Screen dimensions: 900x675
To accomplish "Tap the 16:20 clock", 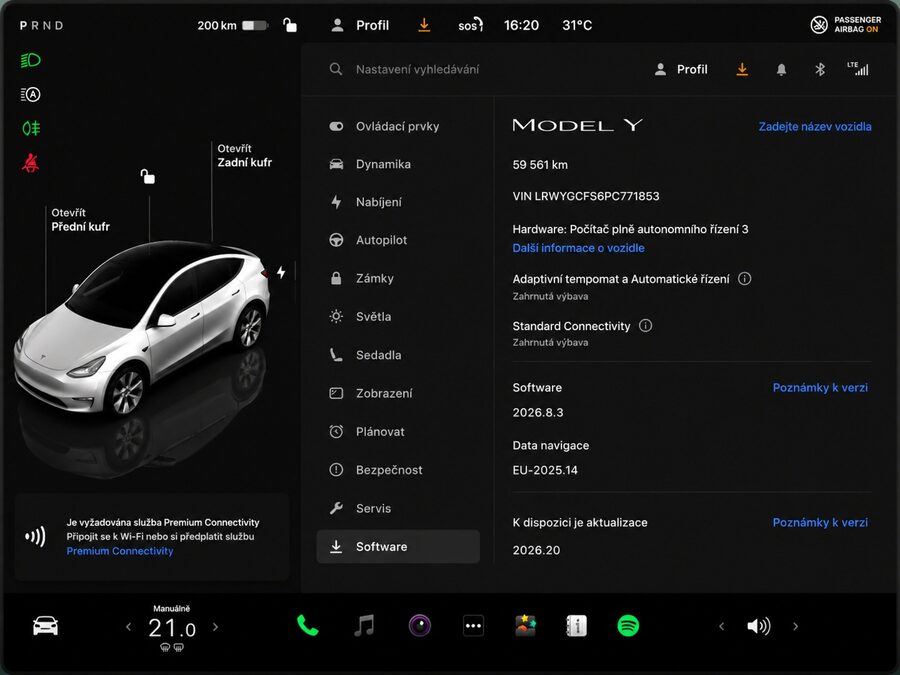I will (x=521, y=25).
